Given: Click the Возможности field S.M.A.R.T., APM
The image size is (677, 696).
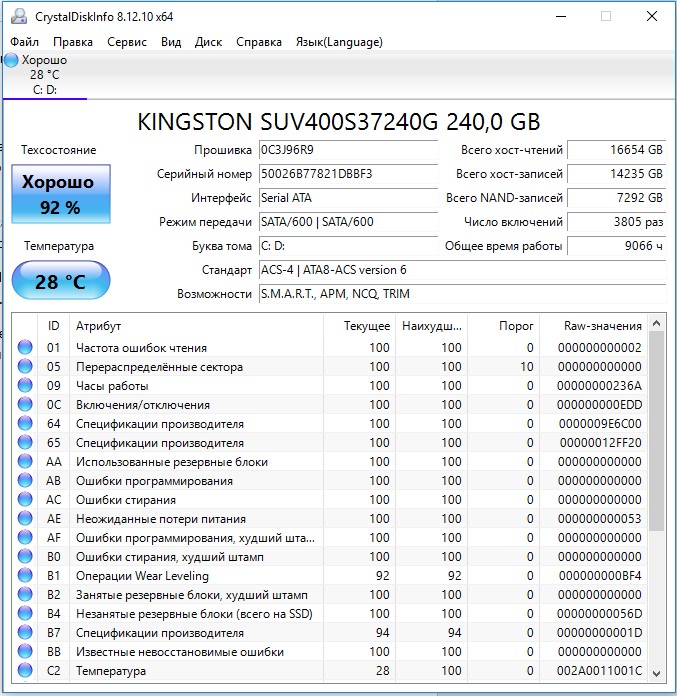Looking at the screenshot, I should [x=463, y=294].
